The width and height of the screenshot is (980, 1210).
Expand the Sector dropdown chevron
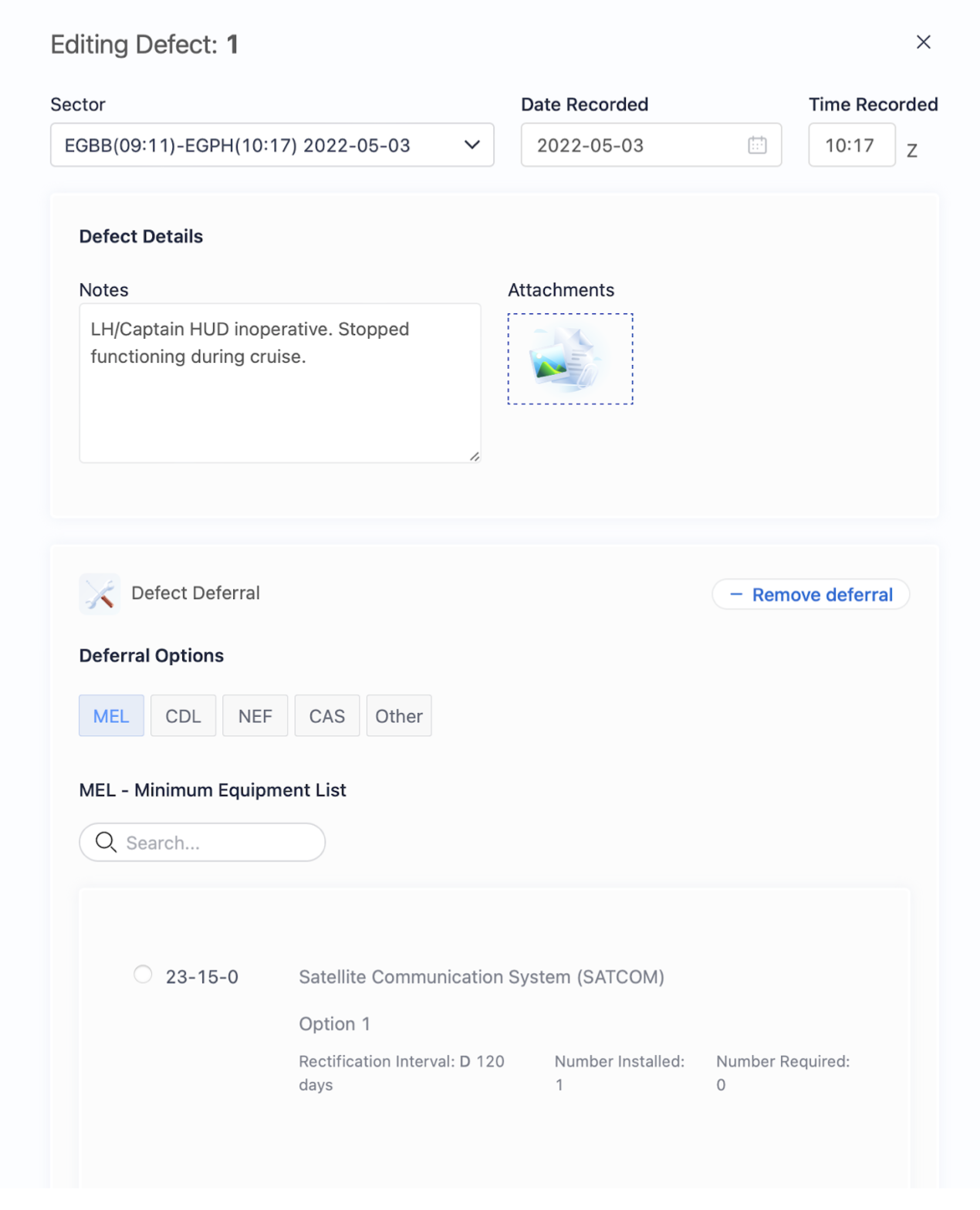coord(471,145)
